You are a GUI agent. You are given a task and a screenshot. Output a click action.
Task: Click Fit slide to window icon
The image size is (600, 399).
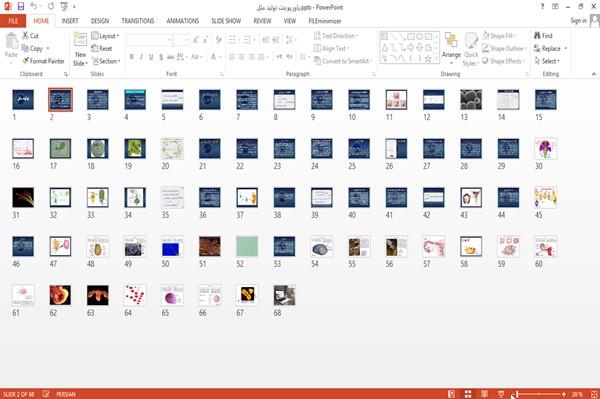point(594,394)
